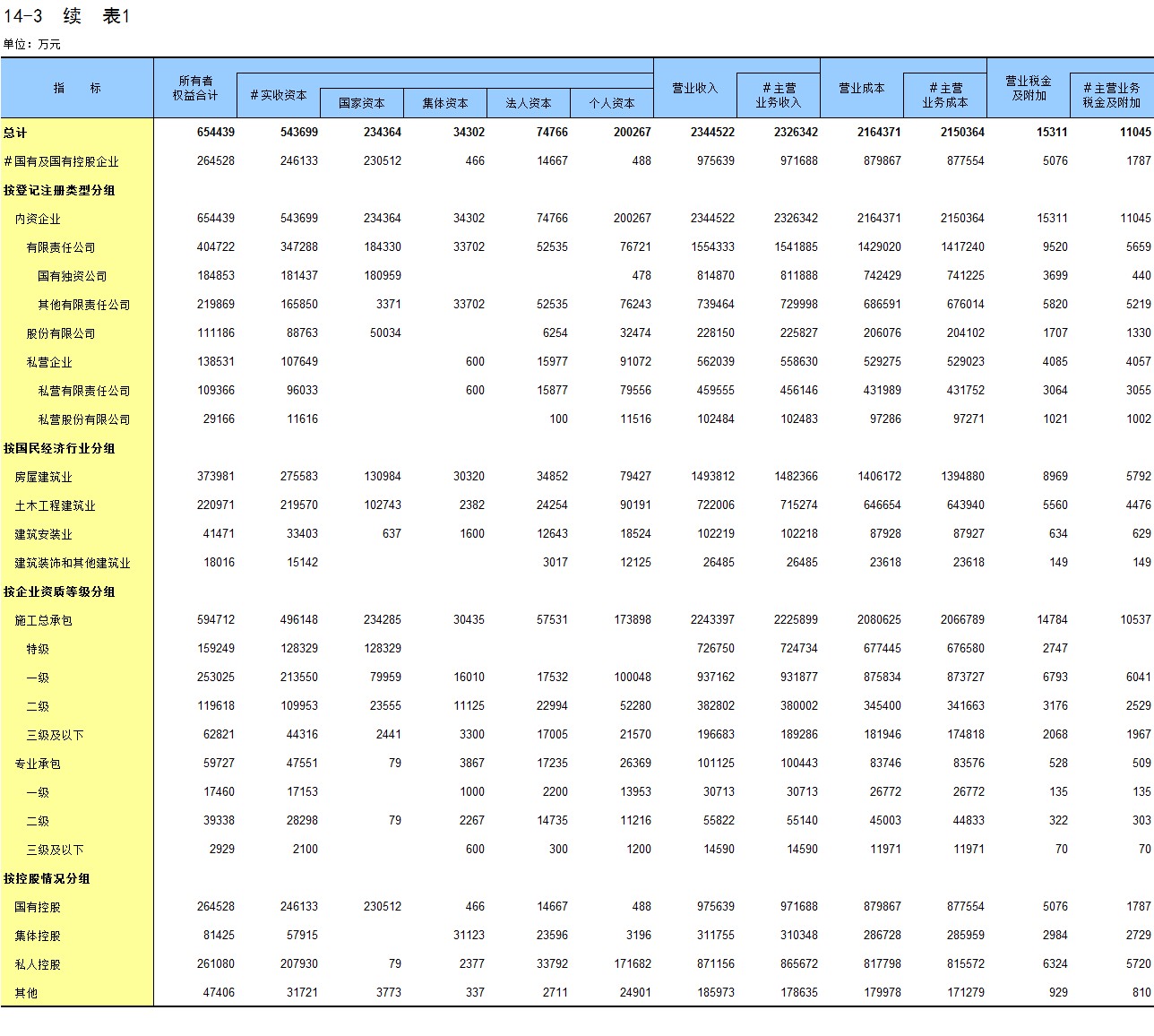This screenshot has height=1036, width=1154.
Task: Click the 按登记注册类型分组 section heading
Action: click(59, 190)
